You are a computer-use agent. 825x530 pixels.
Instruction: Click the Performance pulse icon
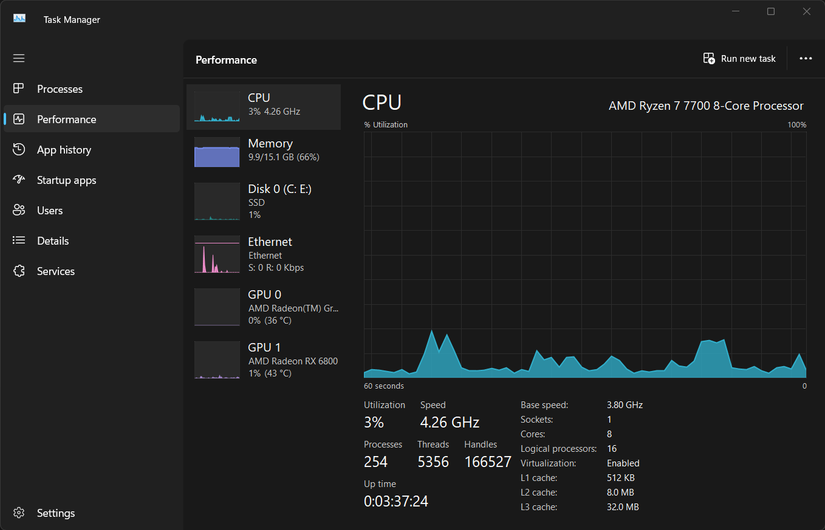pyautogui.click(x=19, y=119)
